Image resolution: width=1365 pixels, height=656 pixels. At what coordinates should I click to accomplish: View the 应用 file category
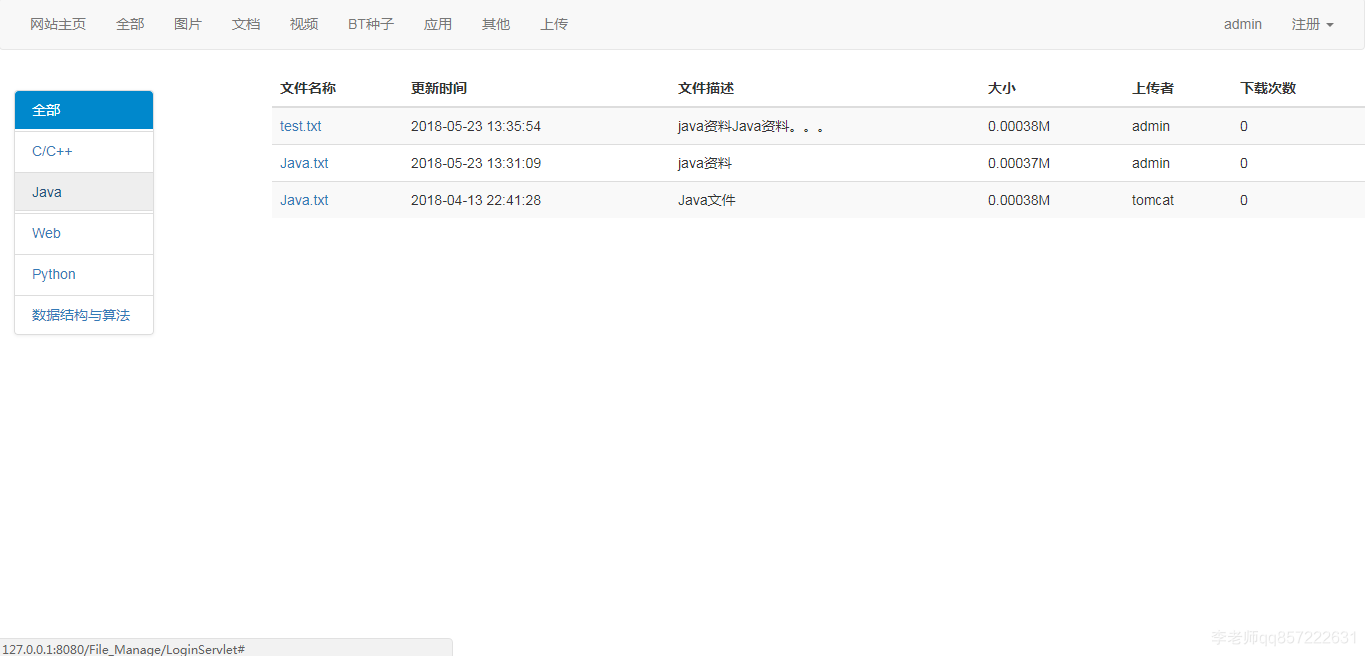click(x=438, y=24)
